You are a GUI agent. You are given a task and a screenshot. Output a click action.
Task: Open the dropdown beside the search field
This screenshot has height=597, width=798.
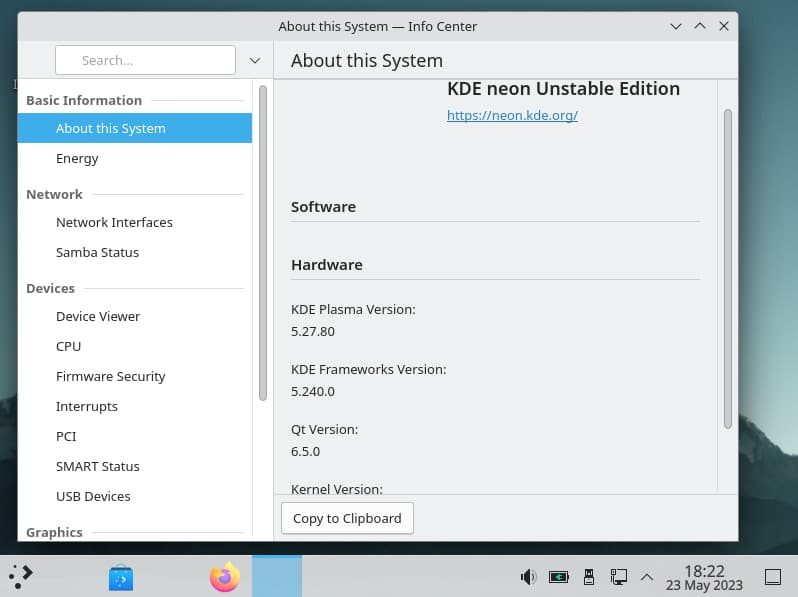click(255, 61)
